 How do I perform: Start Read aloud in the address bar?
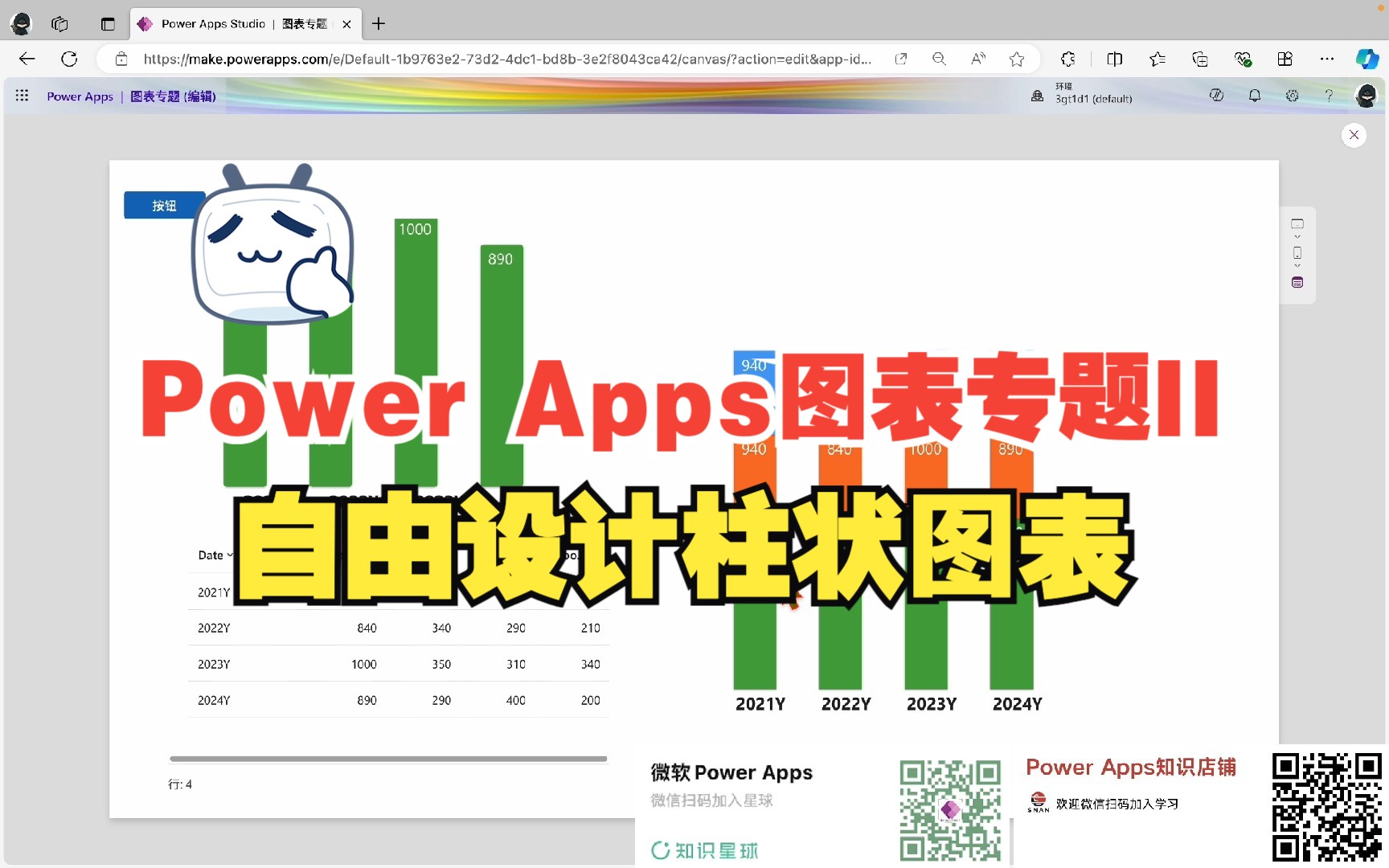click(x=978, y=59)
